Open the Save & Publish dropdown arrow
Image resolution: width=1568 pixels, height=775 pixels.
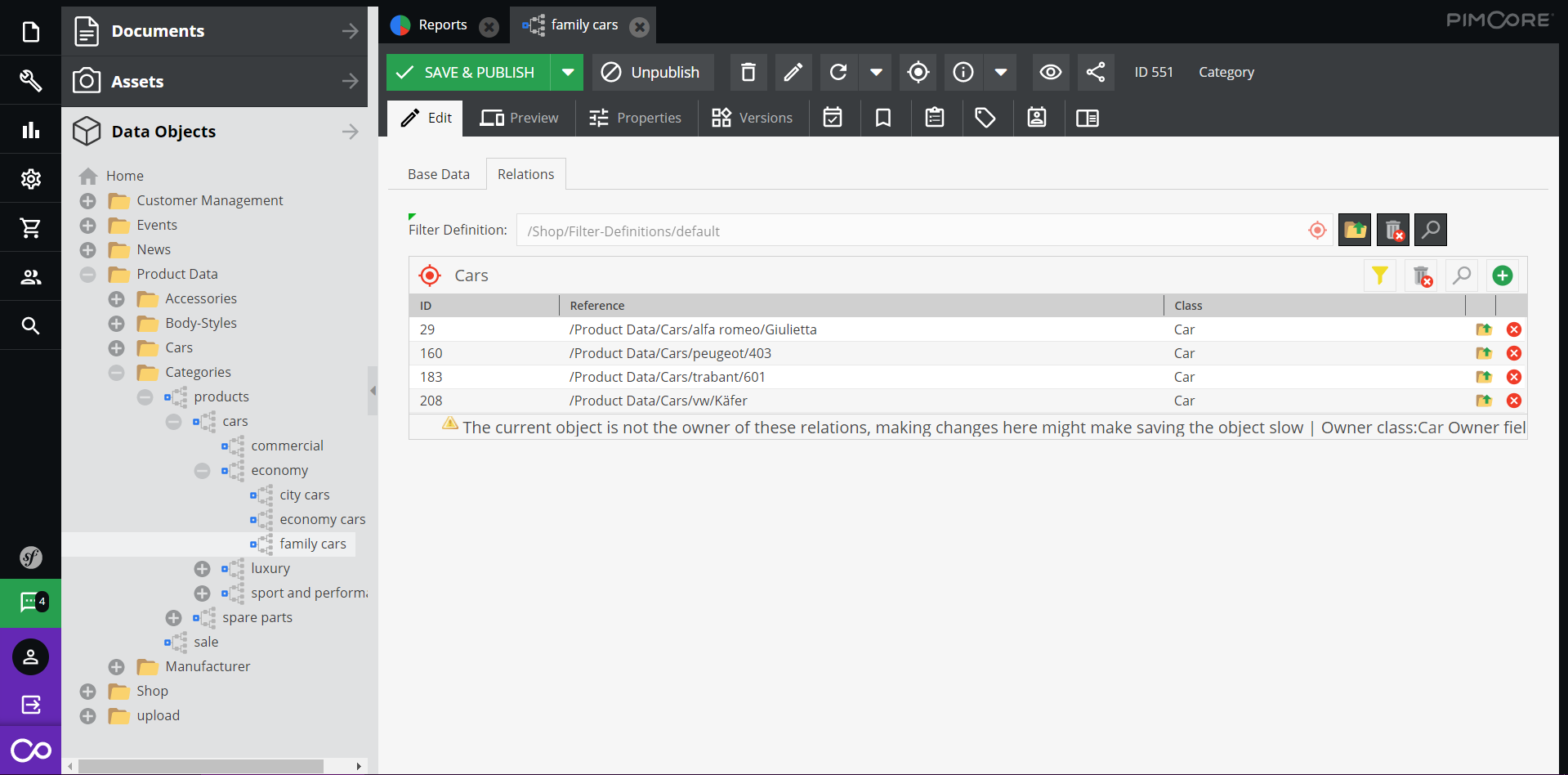[x=567, y=72]
